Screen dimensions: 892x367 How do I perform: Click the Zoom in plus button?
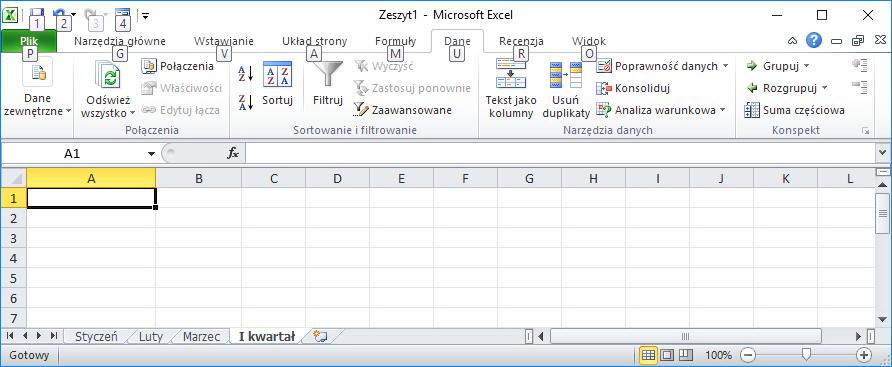tap(864, 356)
